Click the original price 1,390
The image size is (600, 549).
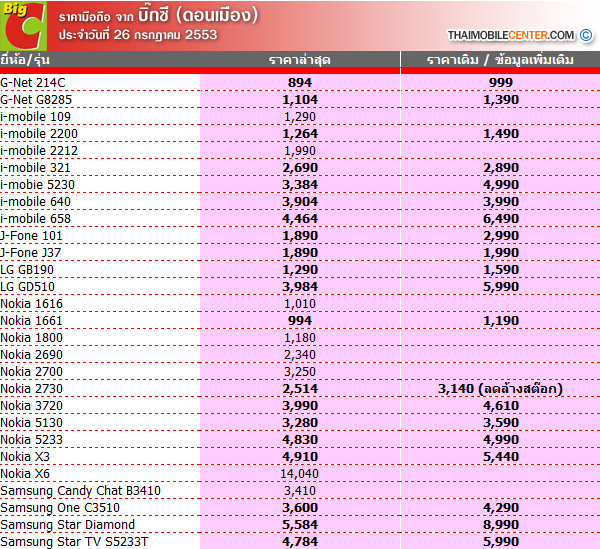point(501,100)
